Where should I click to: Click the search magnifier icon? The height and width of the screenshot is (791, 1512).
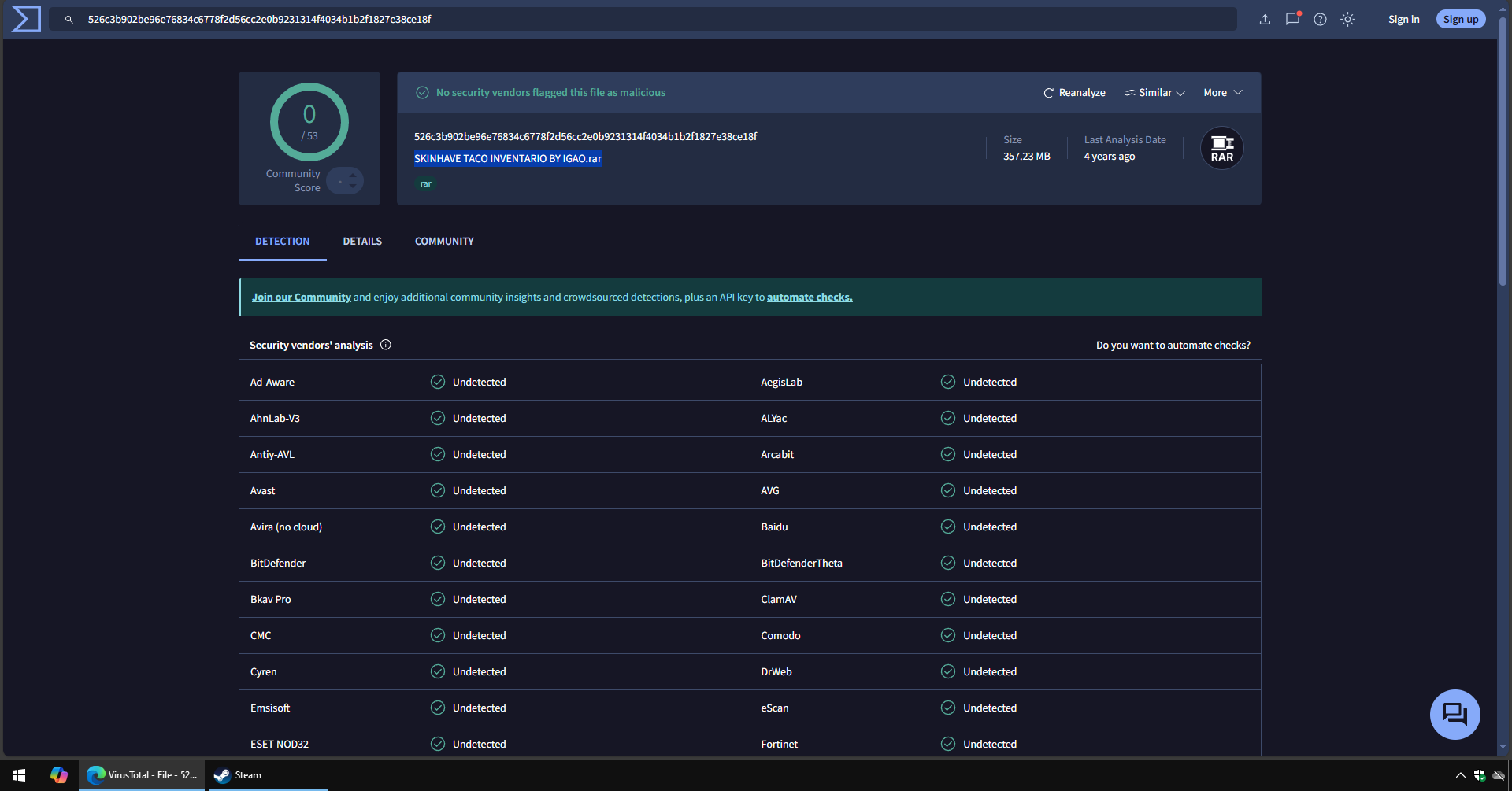(69, 19)
